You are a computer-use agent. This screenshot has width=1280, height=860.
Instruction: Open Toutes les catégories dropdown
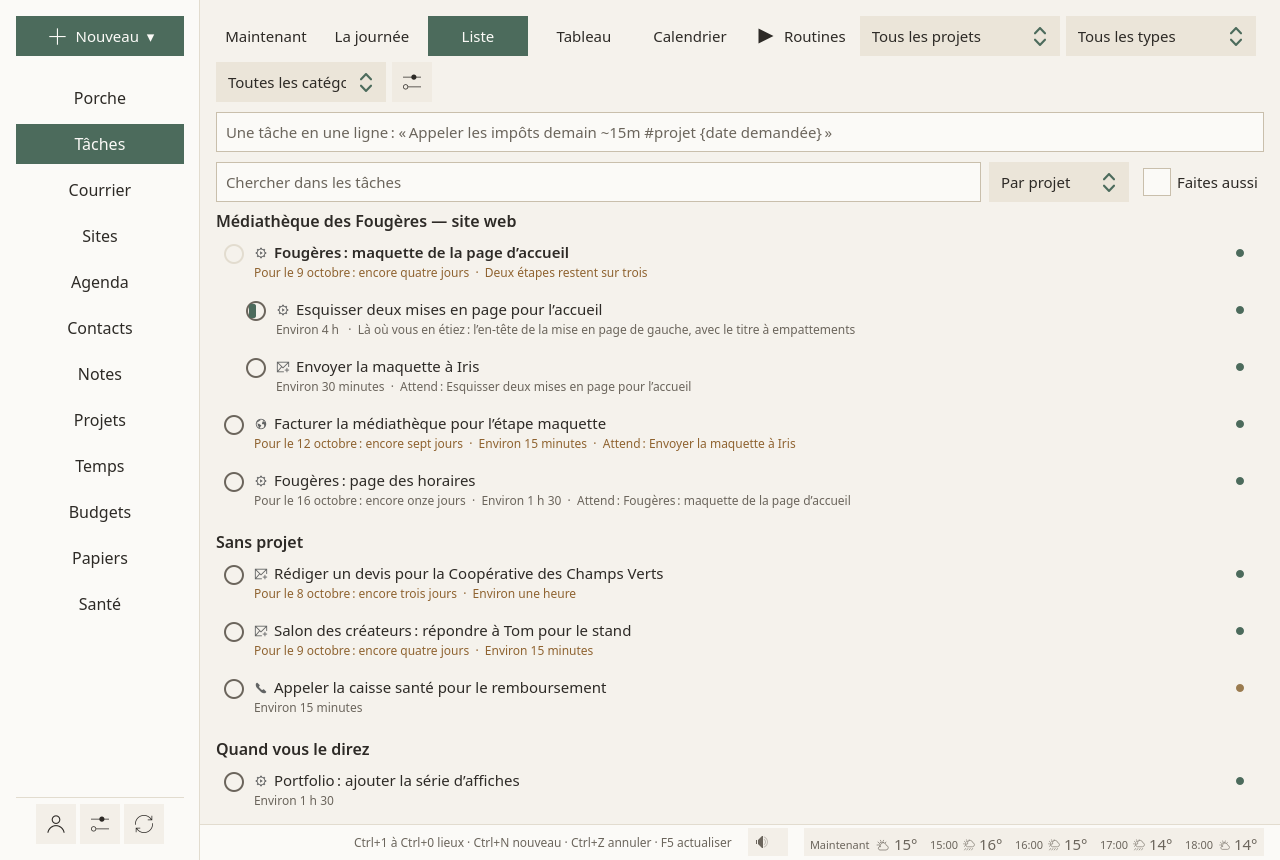point(301,82)
